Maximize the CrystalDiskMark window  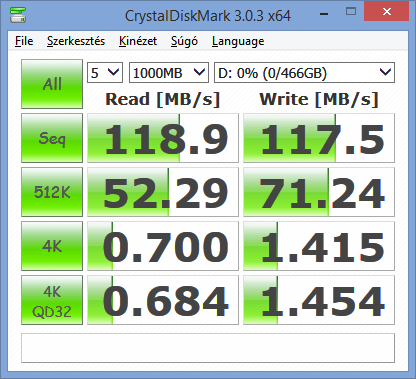(351, 12)
